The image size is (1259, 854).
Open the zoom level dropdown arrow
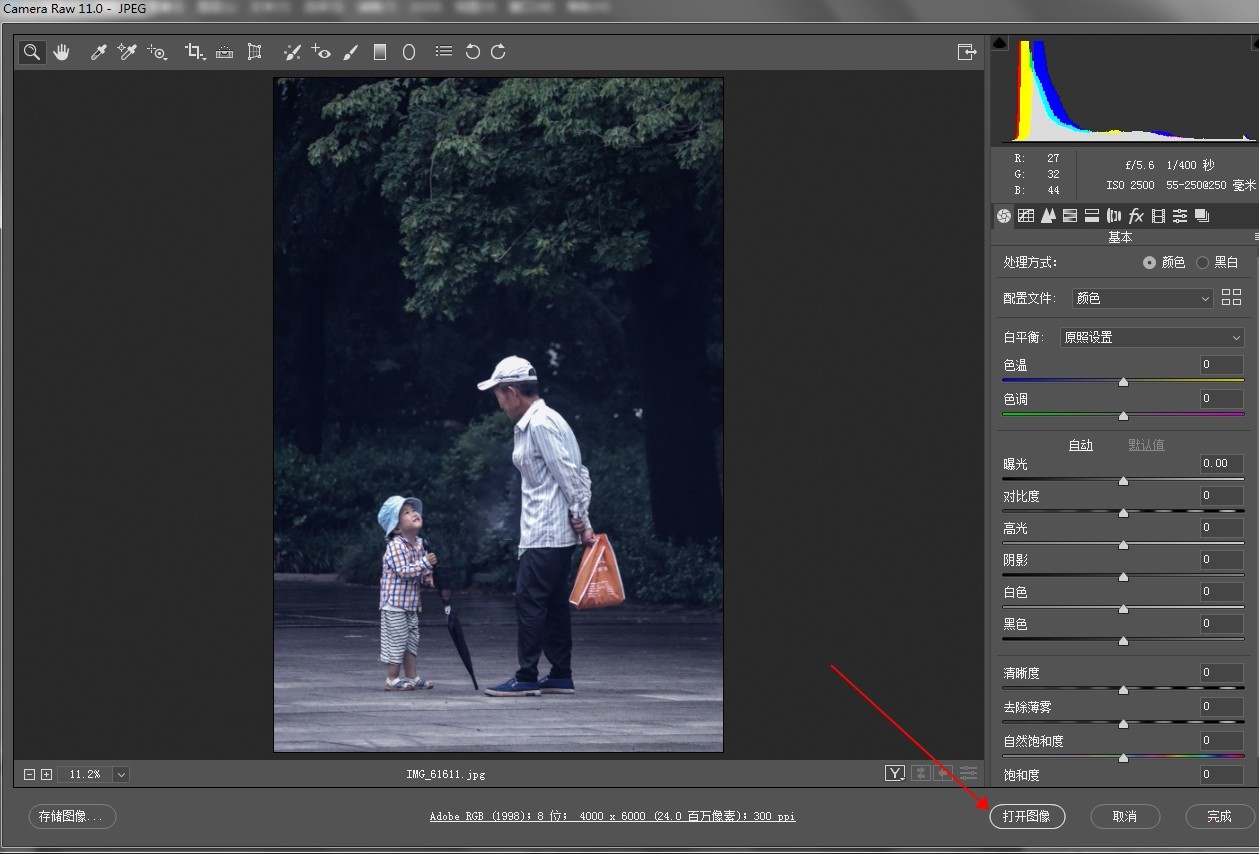pos(121,775)
